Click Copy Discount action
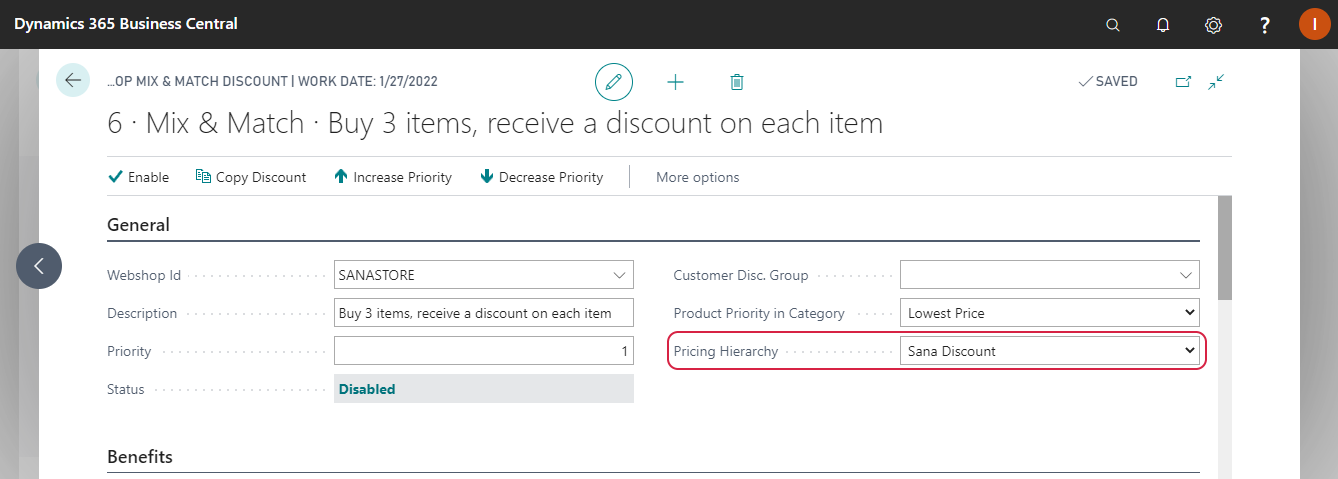The width and height of the screenshot is (1338, 479). point(250,177)
